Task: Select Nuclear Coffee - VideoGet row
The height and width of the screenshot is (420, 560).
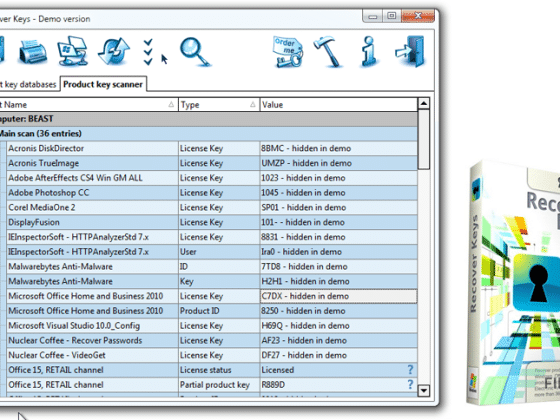Action: 212,355
